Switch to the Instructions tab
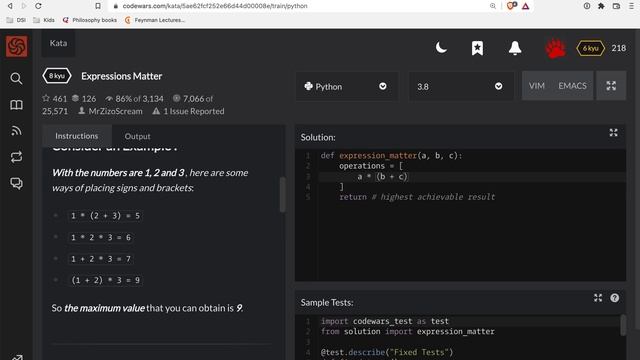This screenshot has width=640, height=360. (x=77, y=136)
